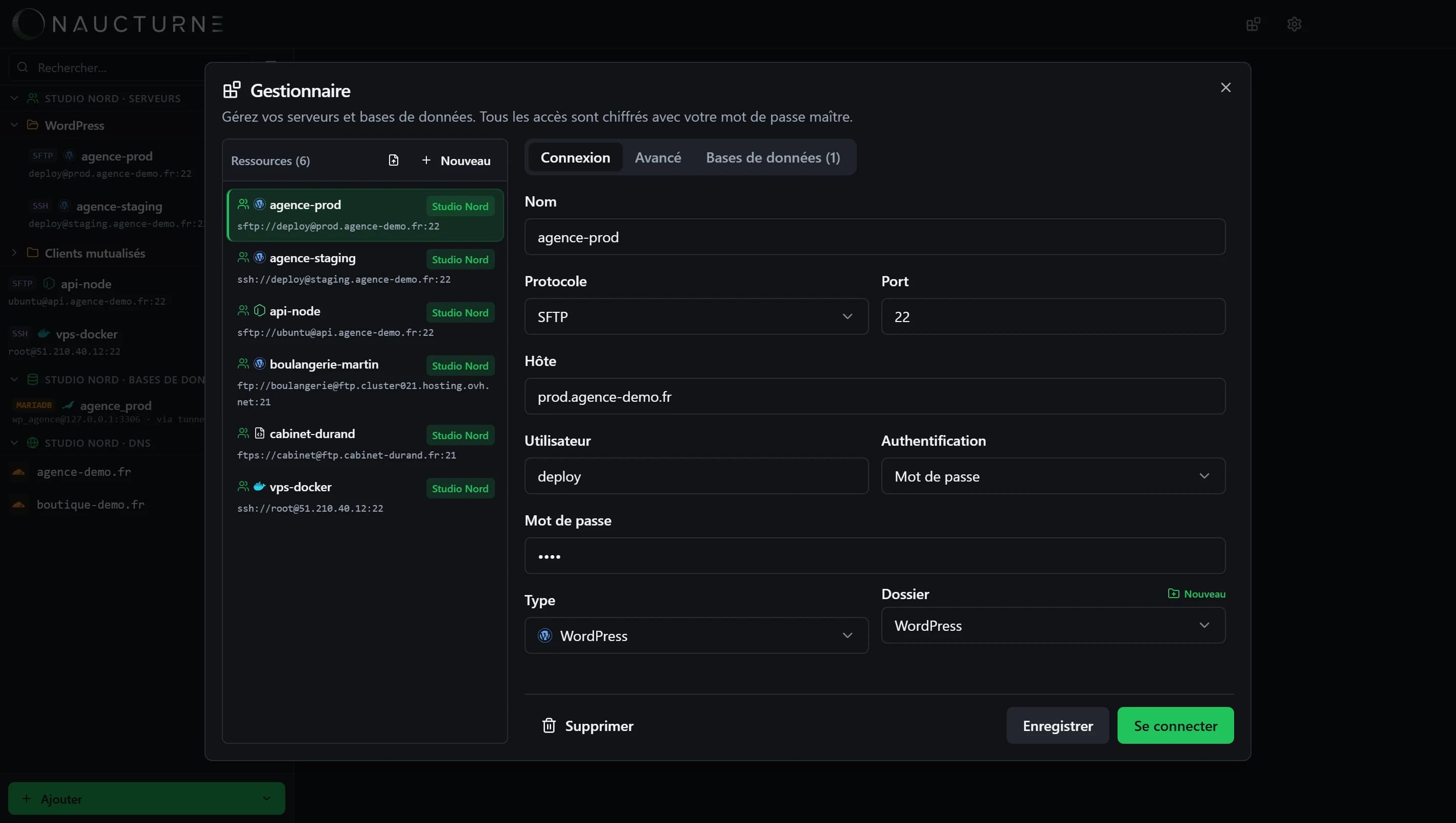Click the WordPress icon of boulangerie-martin resource
The image size is (1456, 823).
click(x=259, y=364)
